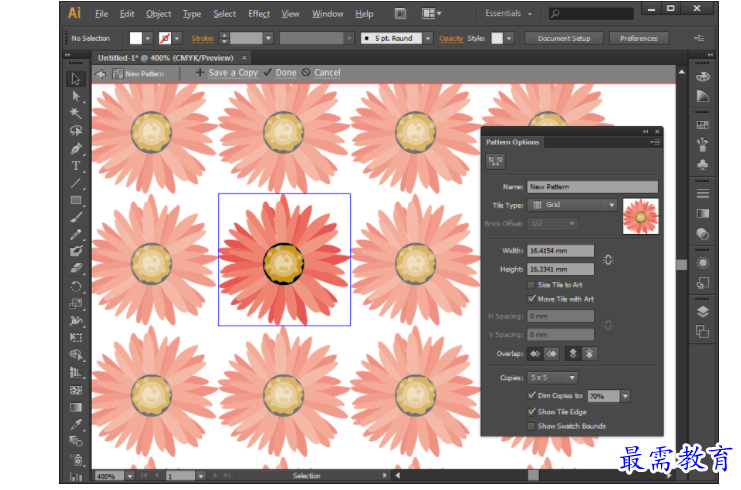This screenshot has width=741, height=490.
Task: Open the Window menu
Action: tap(327, 14)
